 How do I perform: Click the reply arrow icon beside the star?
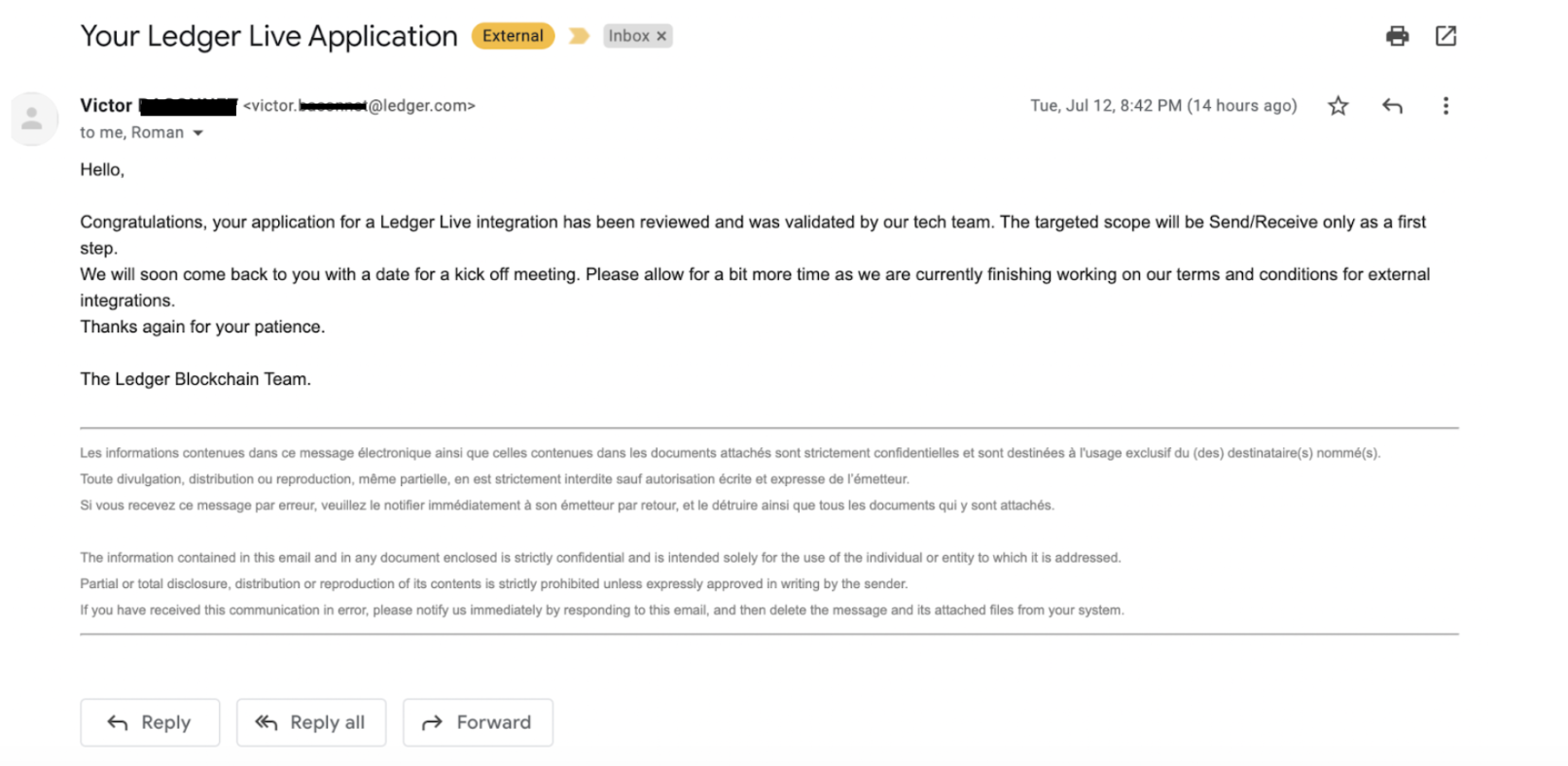tap(1392, 106)
